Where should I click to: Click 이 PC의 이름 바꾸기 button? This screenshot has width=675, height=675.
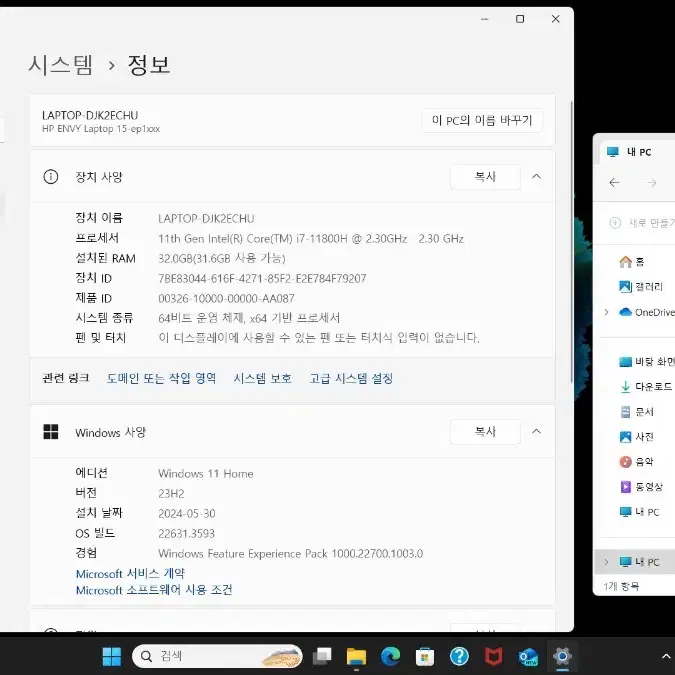coord(482,120)
